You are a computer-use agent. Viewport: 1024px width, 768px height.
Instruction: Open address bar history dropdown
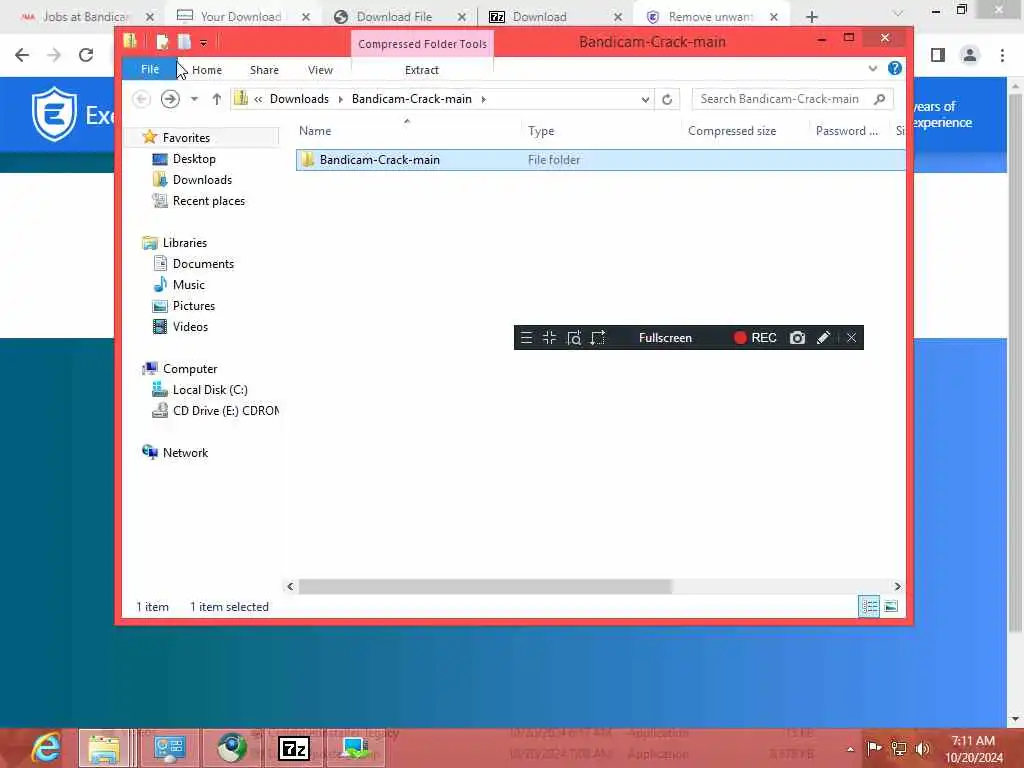[645, 99]
